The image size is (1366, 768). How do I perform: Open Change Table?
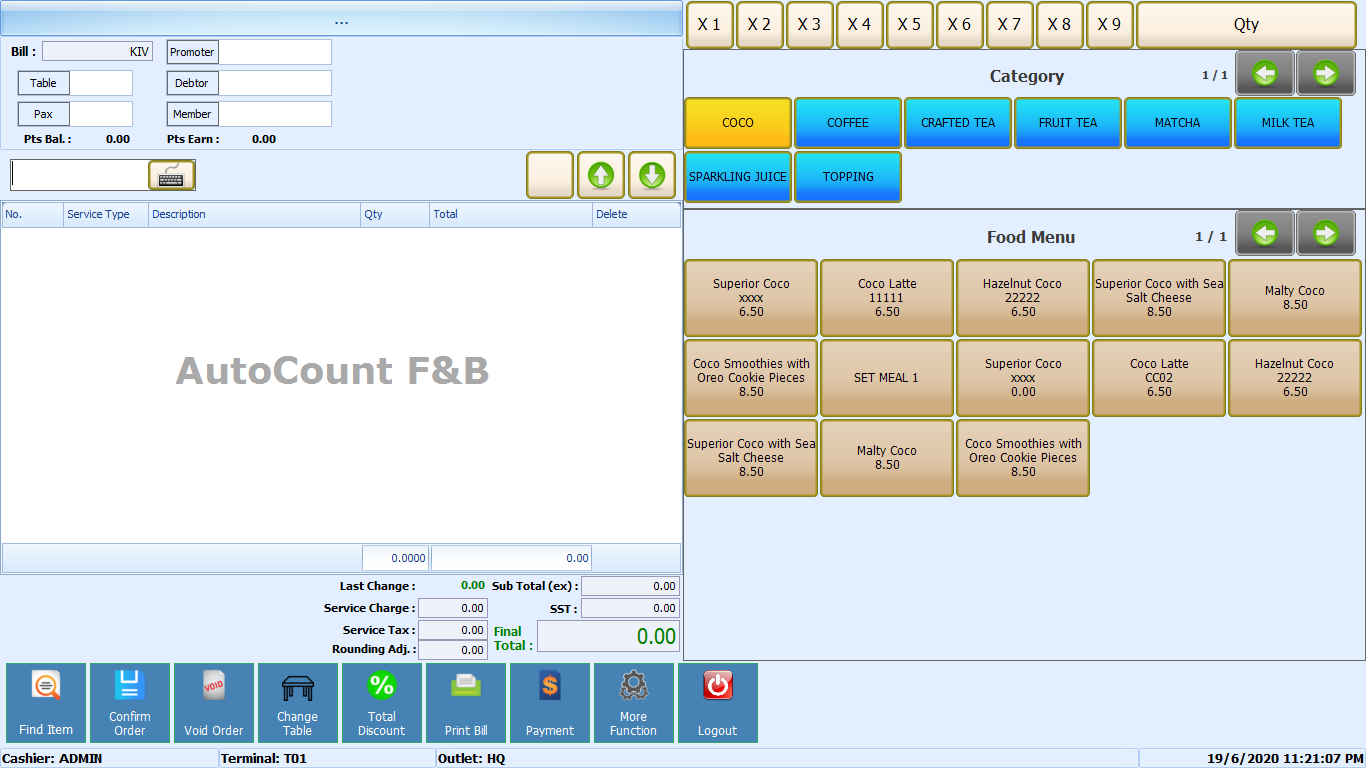click(298, 703)
